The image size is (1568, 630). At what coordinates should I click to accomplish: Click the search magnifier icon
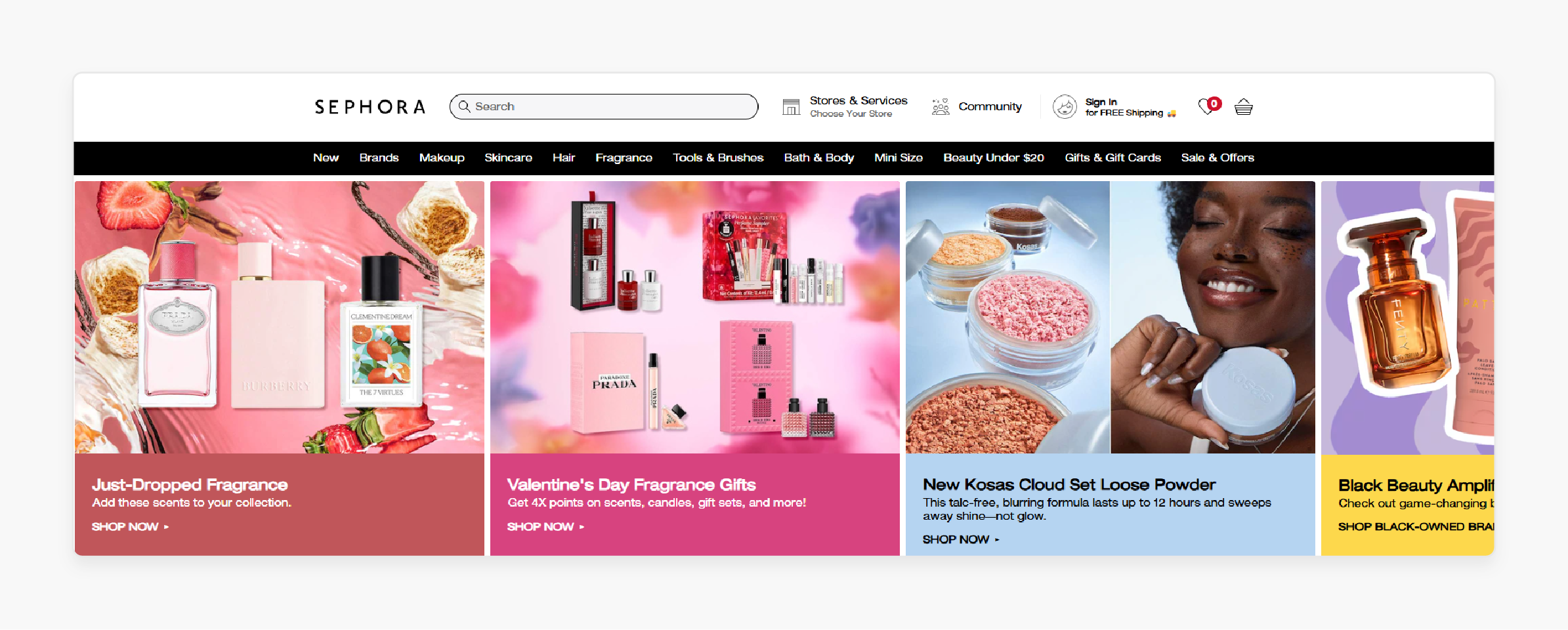(464, 106)
